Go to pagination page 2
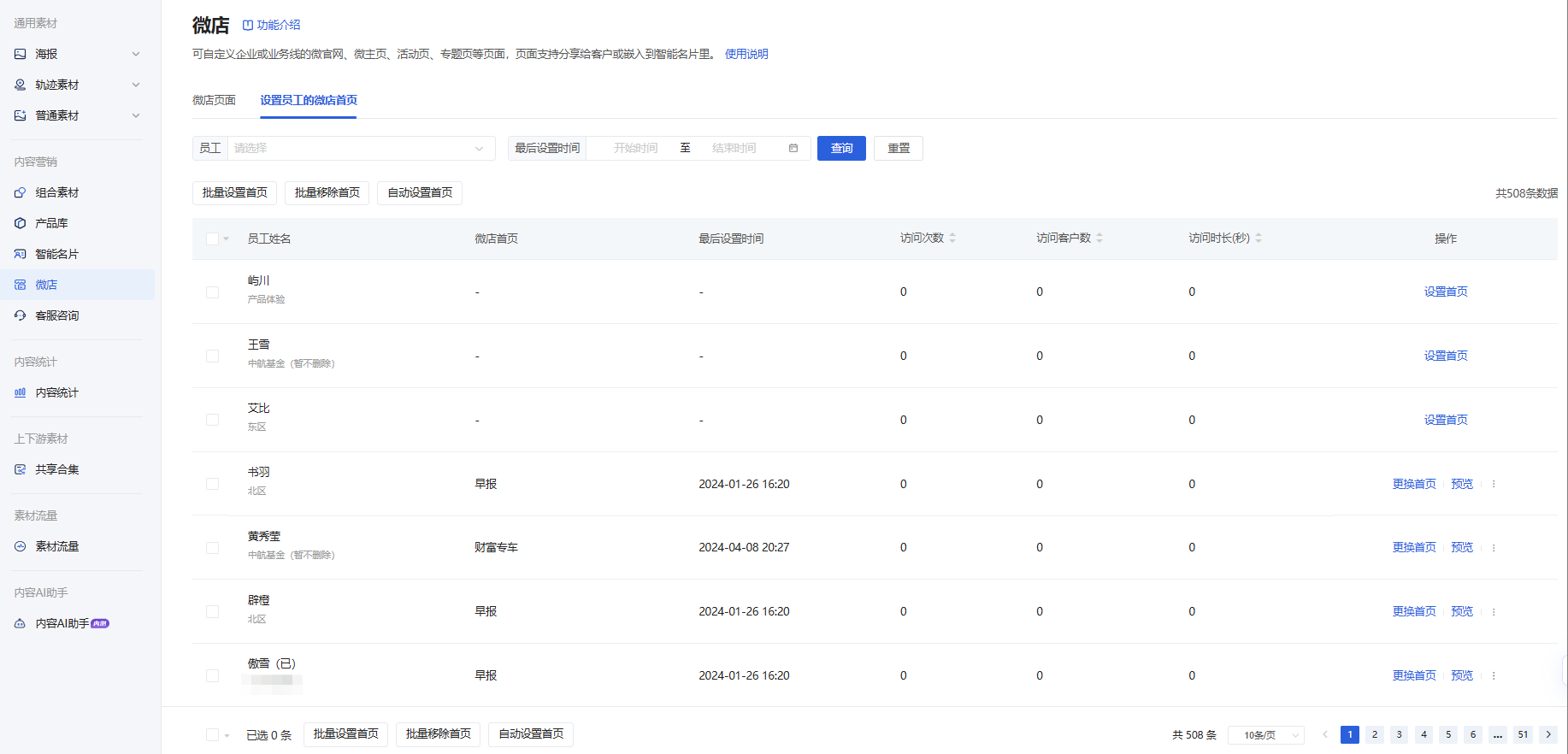The width and height of the screenshot is (1568, 754). [1375, 734]
